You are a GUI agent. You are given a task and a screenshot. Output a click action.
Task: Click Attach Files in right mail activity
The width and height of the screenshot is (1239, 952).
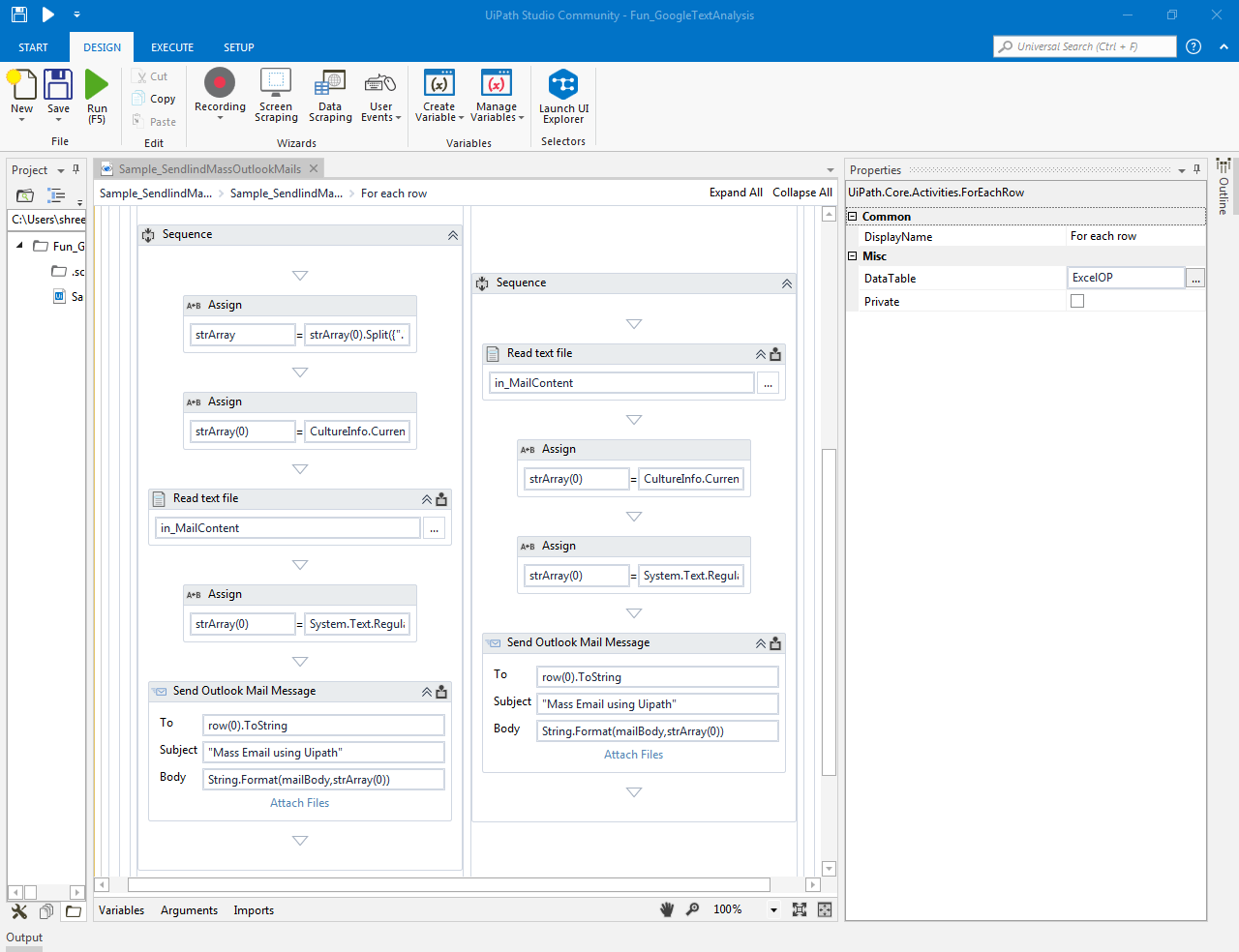(x=634, y=755)
